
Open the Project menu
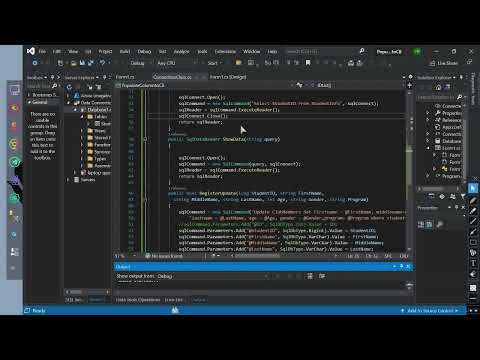point(105,52)
